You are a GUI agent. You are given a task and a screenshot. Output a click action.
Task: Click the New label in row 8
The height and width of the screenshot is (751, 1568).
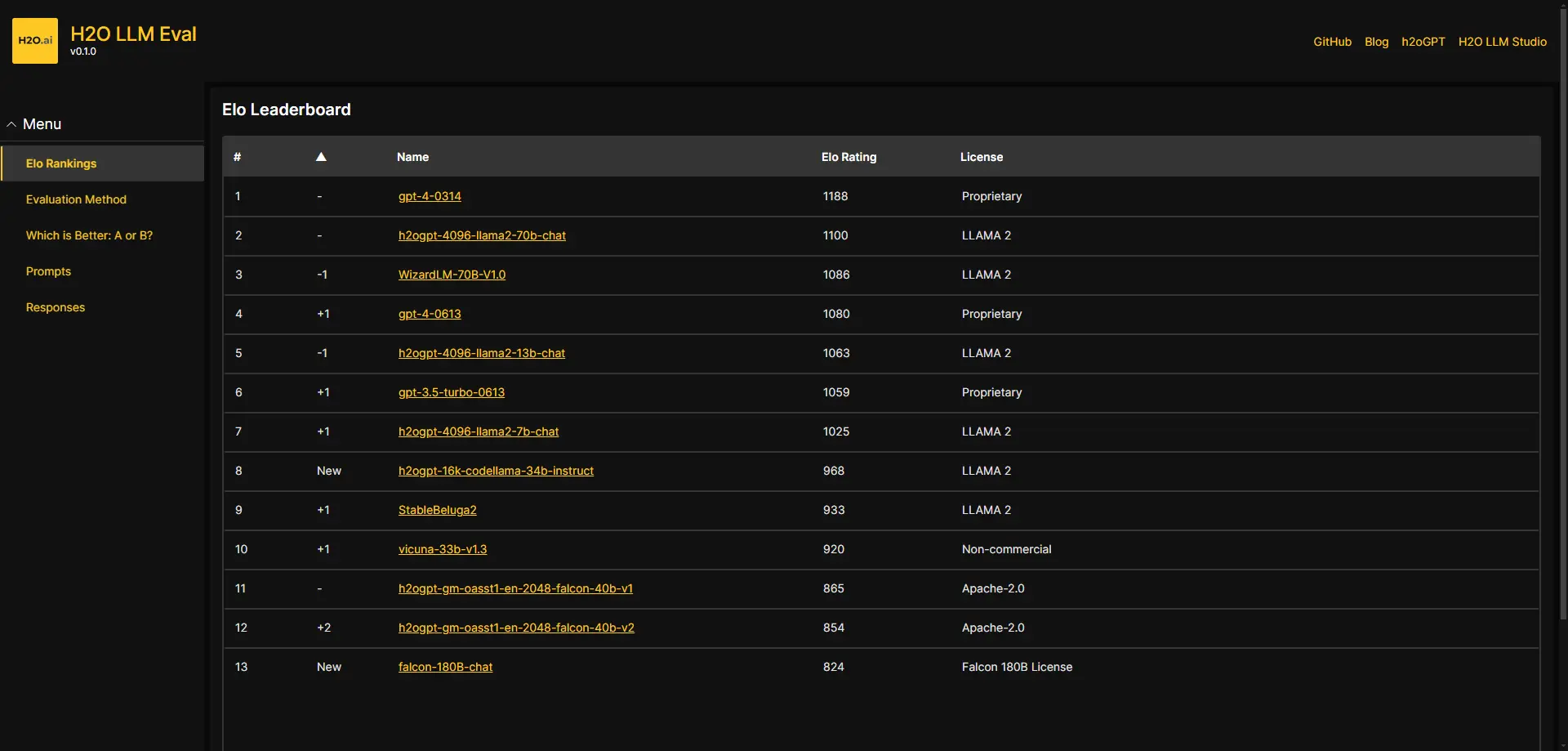click(329, 471)
